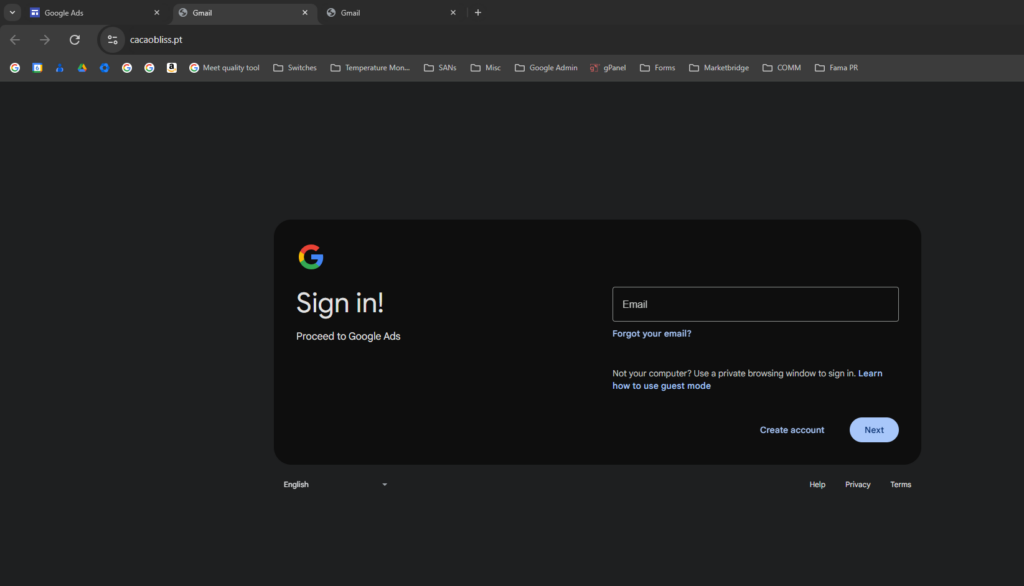Click the Next button
Screen dimensions: 1024x586
874,430
